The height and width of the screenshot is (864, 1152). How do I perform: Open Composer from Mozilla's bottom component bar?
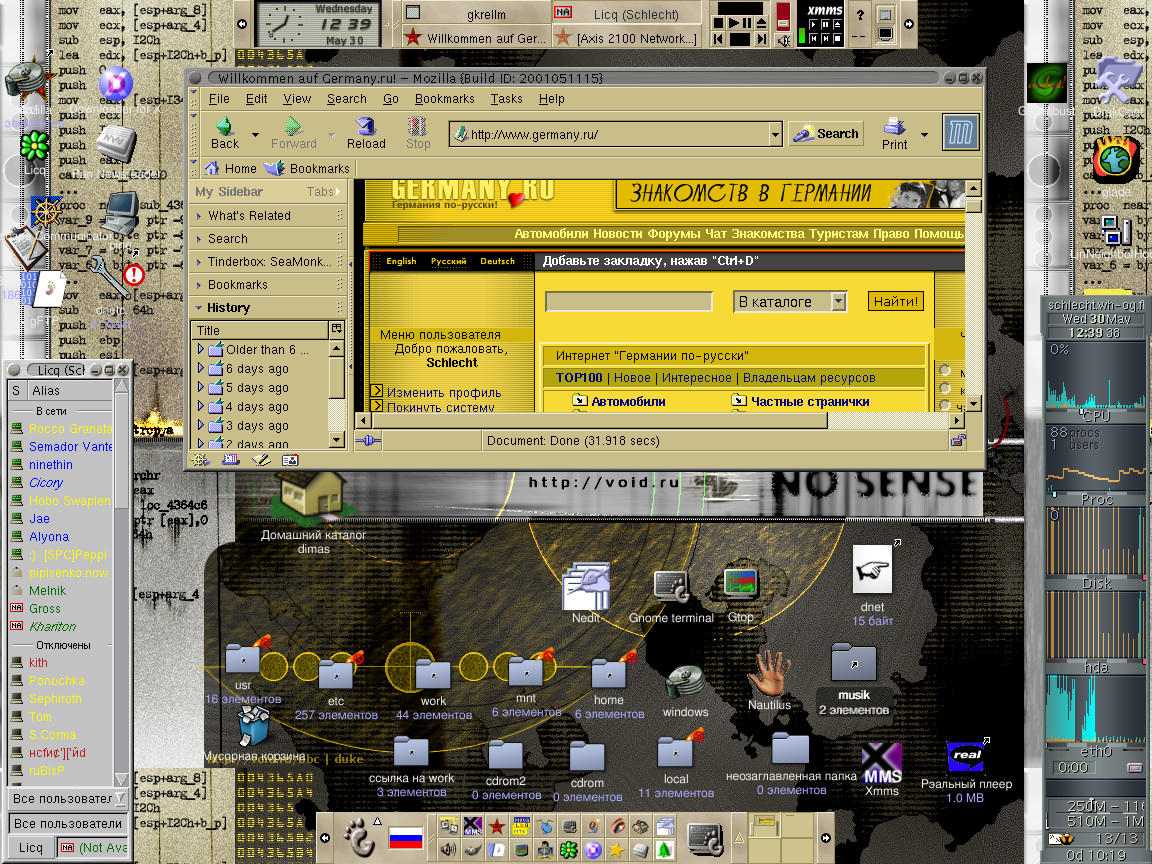tap(261, 460)
